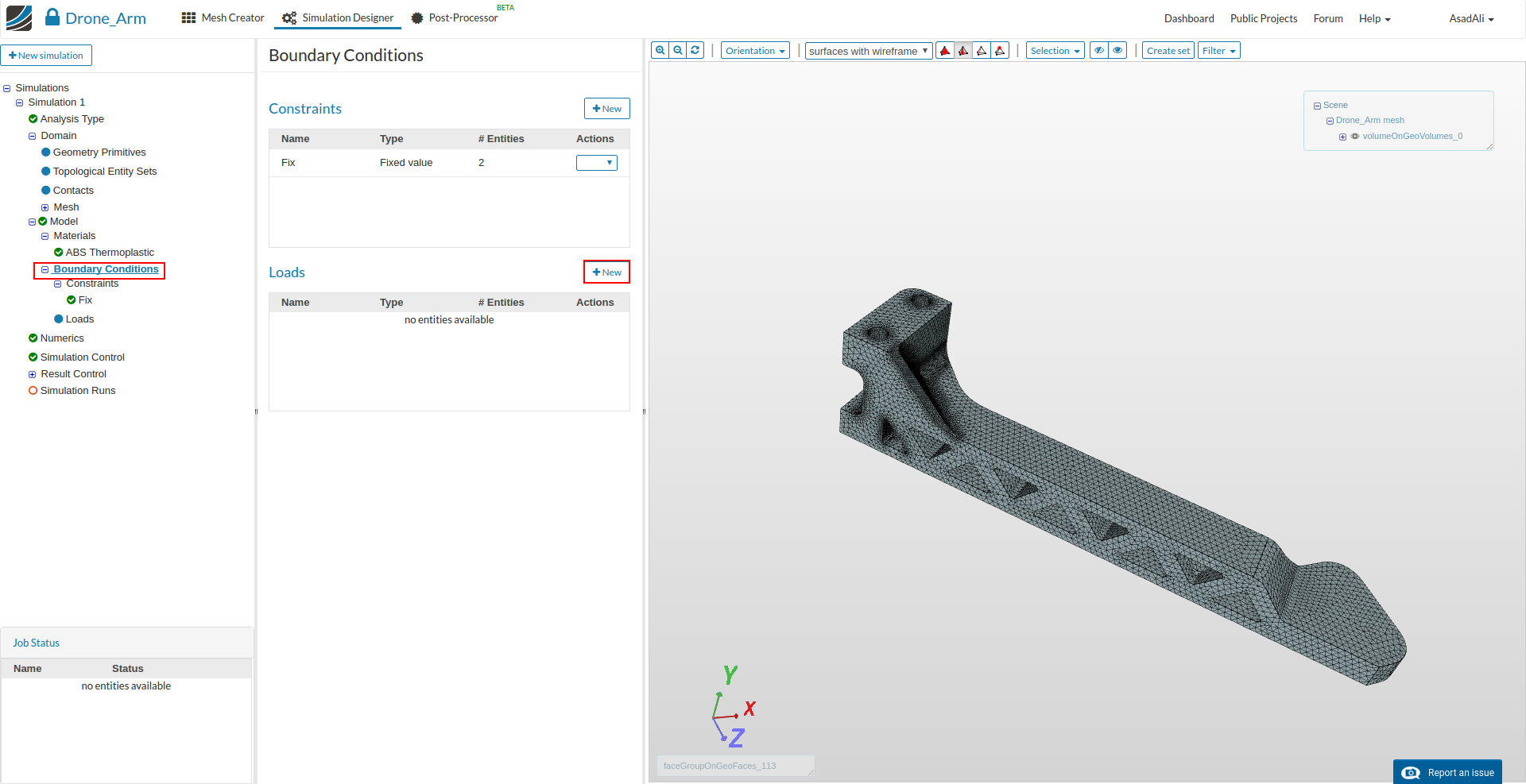Open the Filter dropdown
1526x784 pixels.
[x=1218, y=50]
